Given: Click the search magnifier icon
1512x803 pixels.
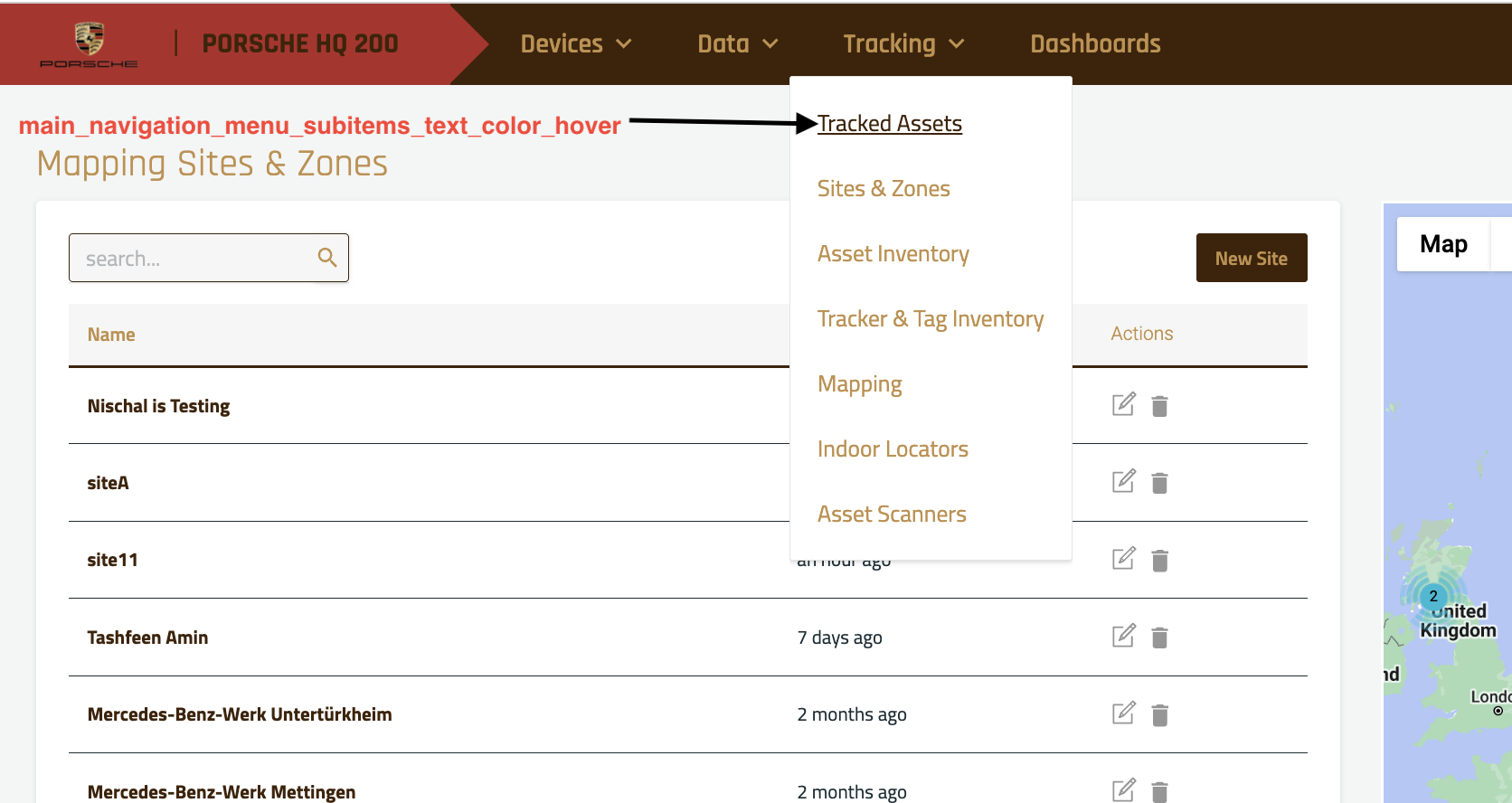Looking at the screenshot, I should tap(327, 258).
